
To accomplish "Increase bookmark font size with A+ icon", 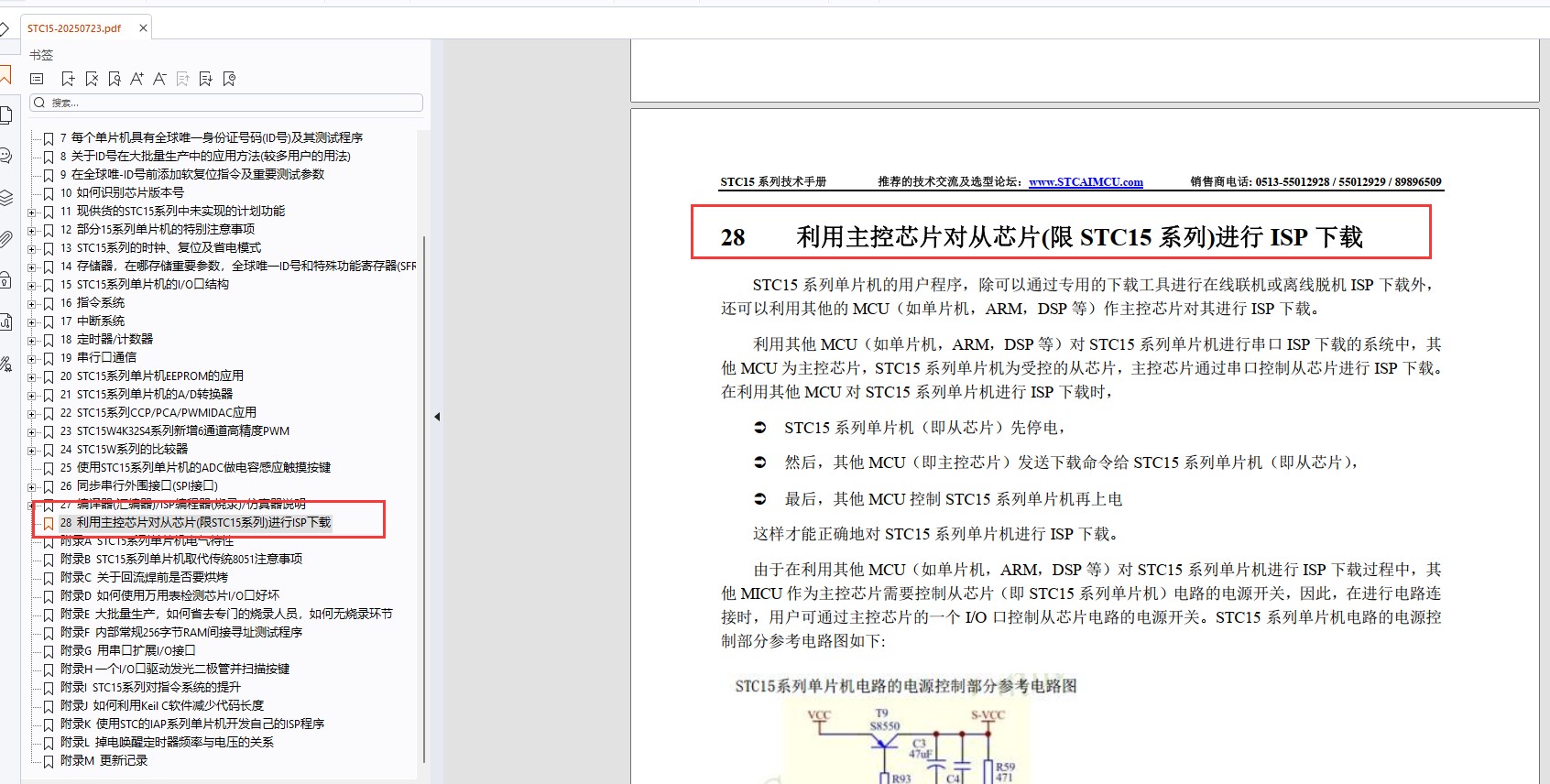I will [137, 80].
